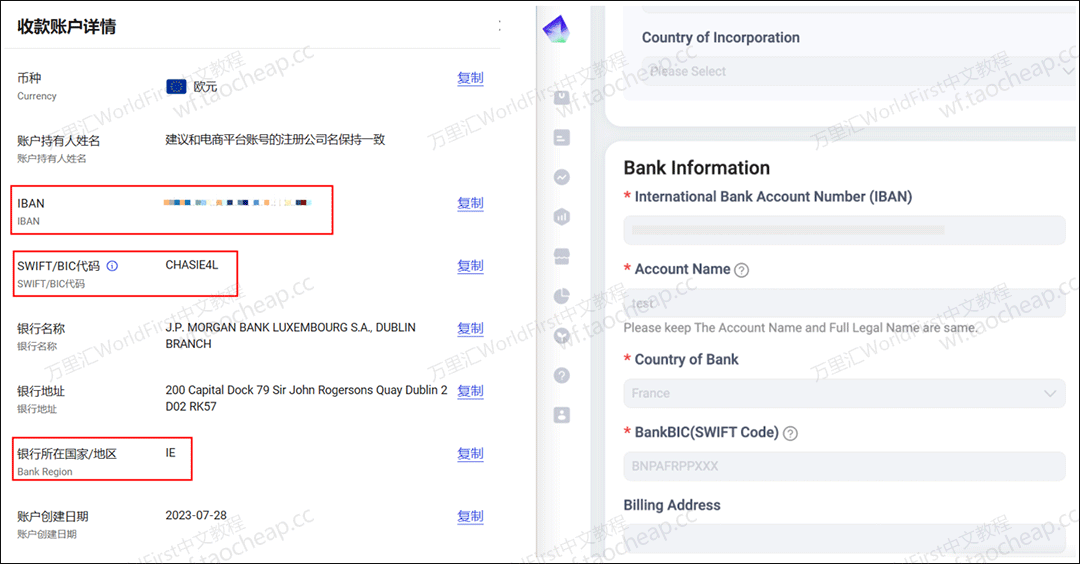Image resolution: width=1080 pixels, height=564 pixels.
Task: Open the help question mark sidebar icon
Action: coord(561,375)
